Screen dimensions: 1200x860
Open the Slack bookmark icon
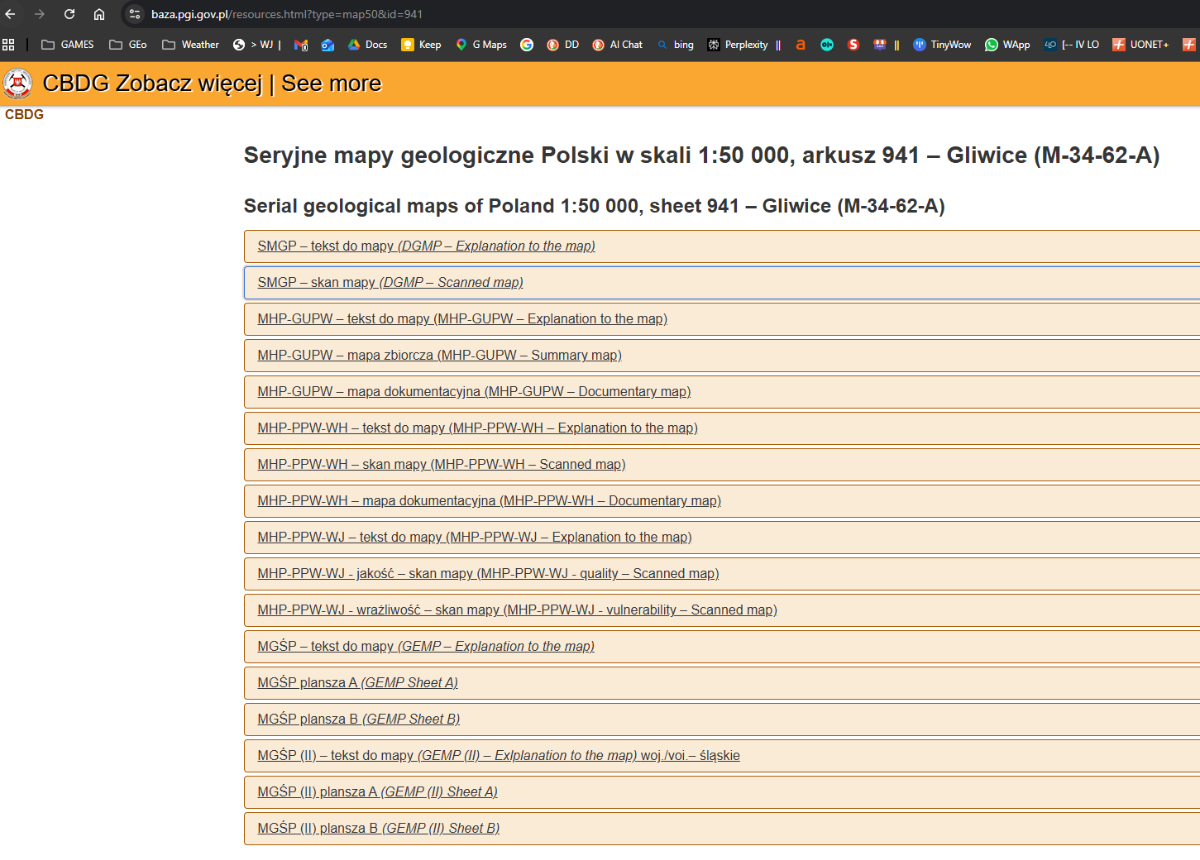click(x=853, y=44)
